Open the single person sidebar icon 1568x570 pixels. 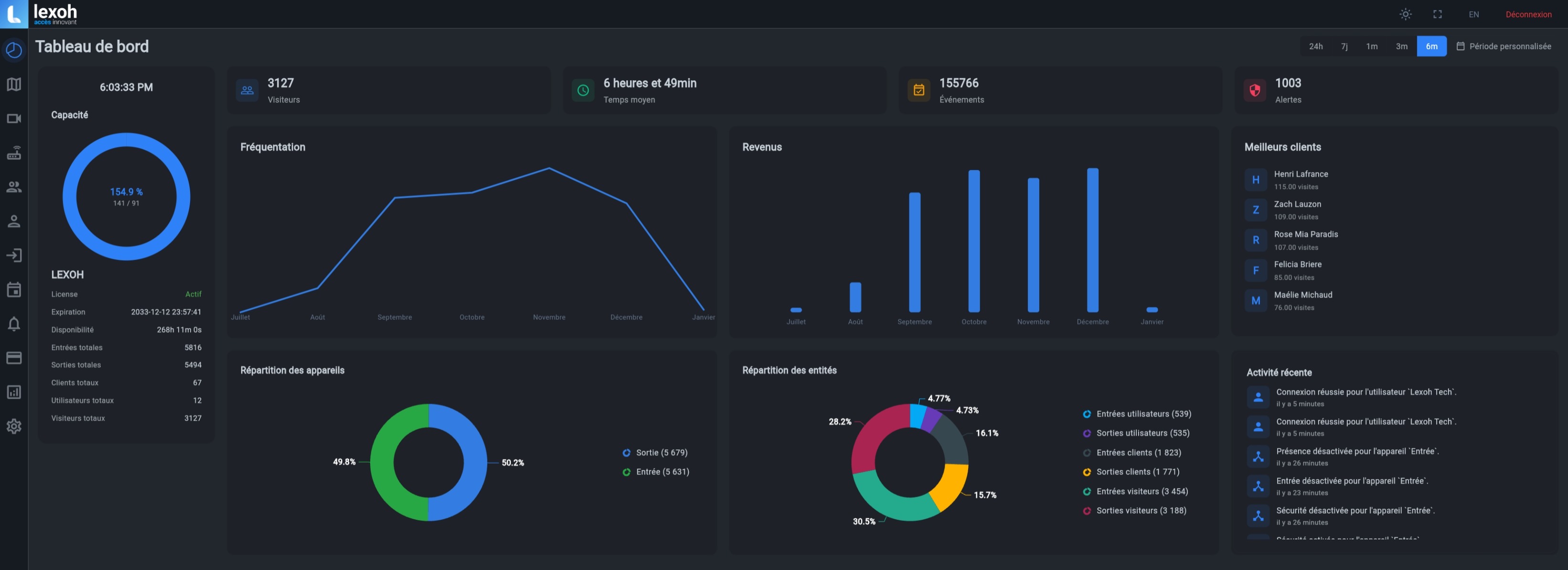tap(14, 221)
